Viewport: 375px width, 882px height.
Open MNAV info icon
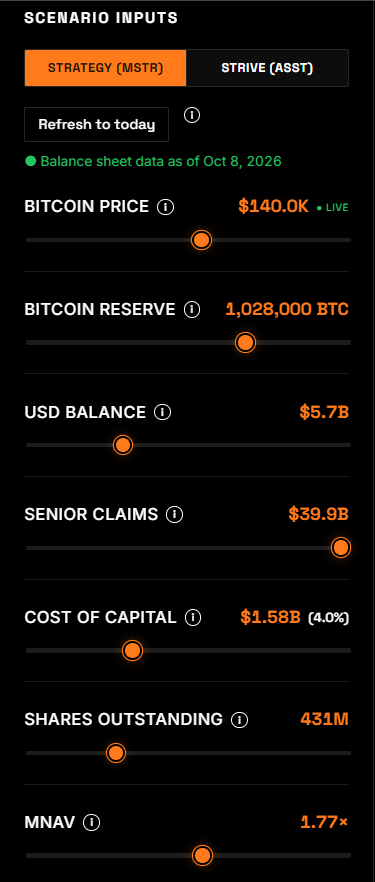92,823
